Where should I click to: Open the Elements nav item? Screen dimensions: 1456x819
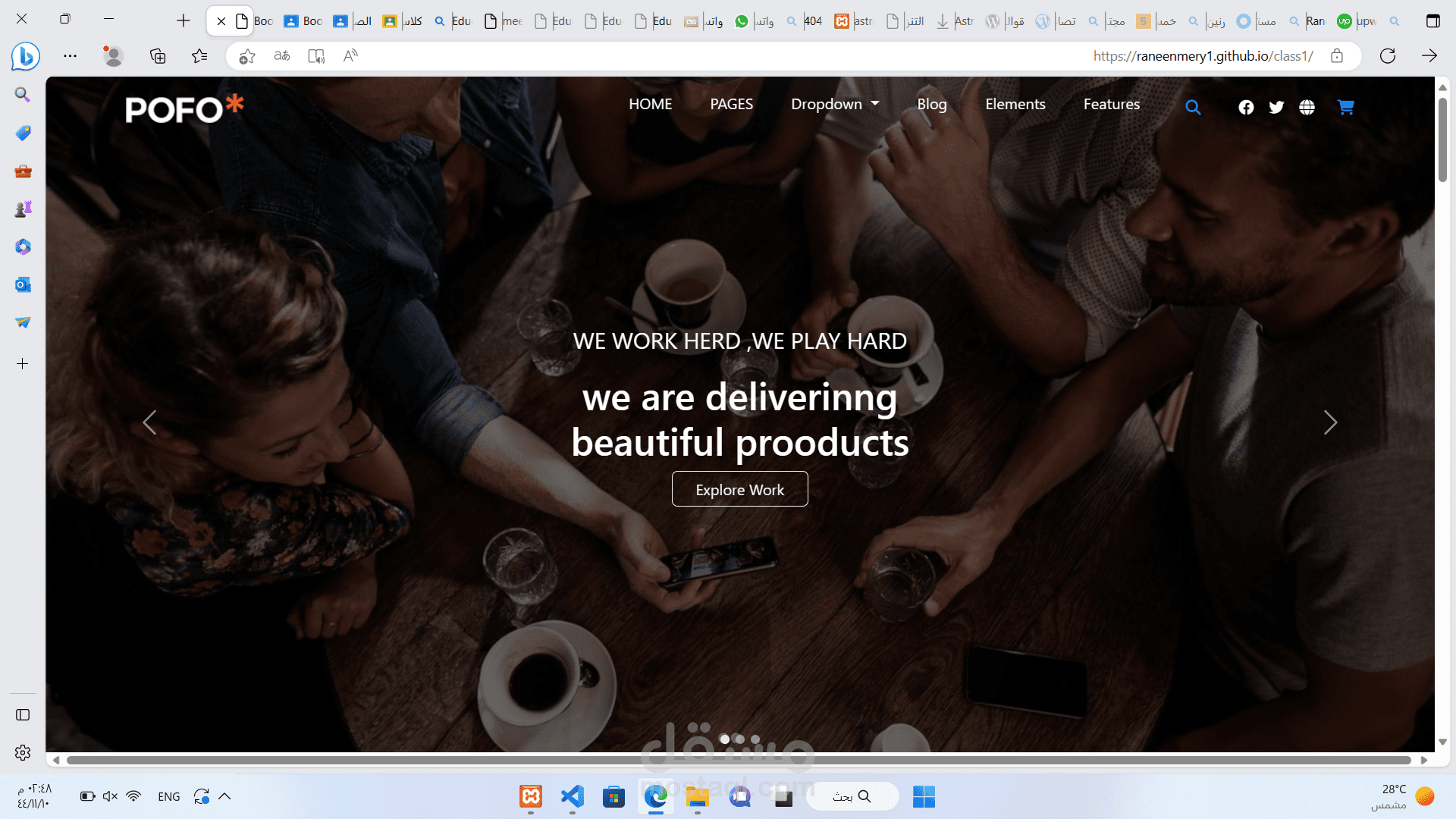[x=1015, y=105]
